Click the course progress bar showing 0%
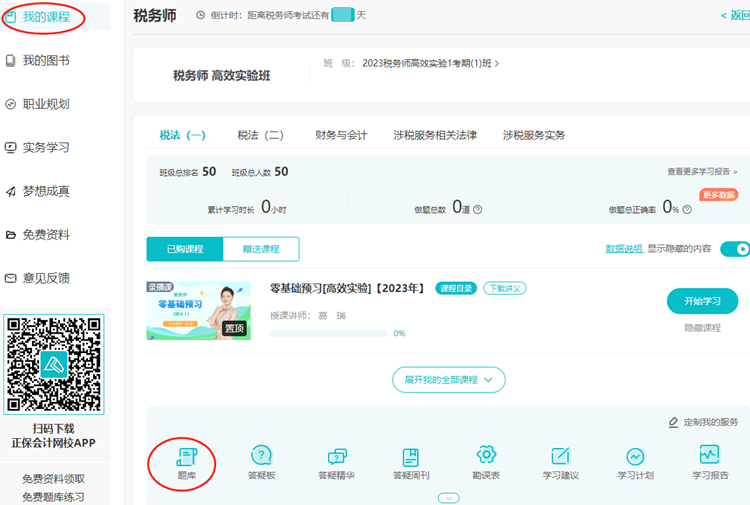Image resolution: width=750 pixels, height=505 pixels. (x=329, y=333)
